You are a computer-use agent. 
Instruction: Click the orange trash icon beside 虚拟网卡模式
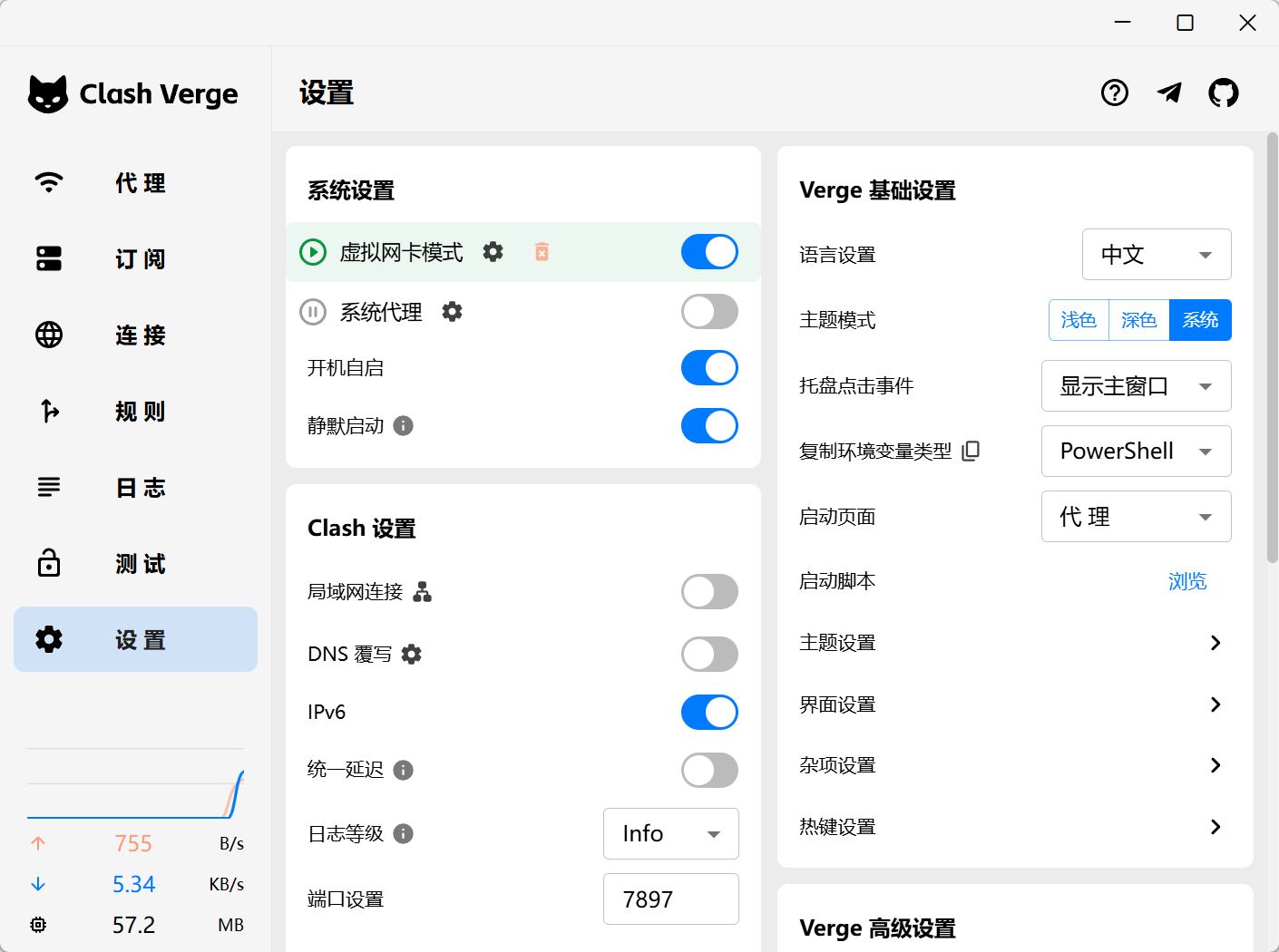pyautogui.click(x=542, y=251)
